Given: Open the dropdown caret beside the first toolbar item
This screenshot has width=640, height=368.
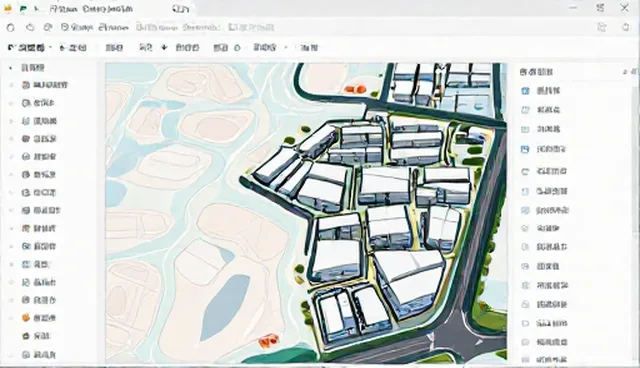Looking at the screenshot, I should click(x=50, y=48).
